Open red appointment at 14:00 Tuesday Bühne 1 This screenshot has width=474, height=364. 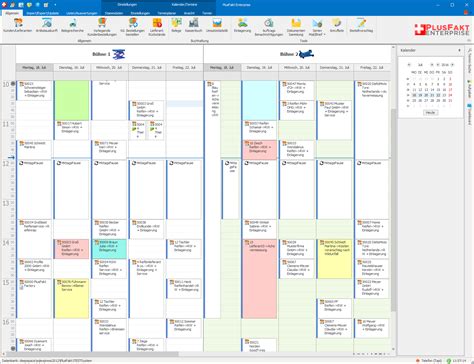click(72, 249)
